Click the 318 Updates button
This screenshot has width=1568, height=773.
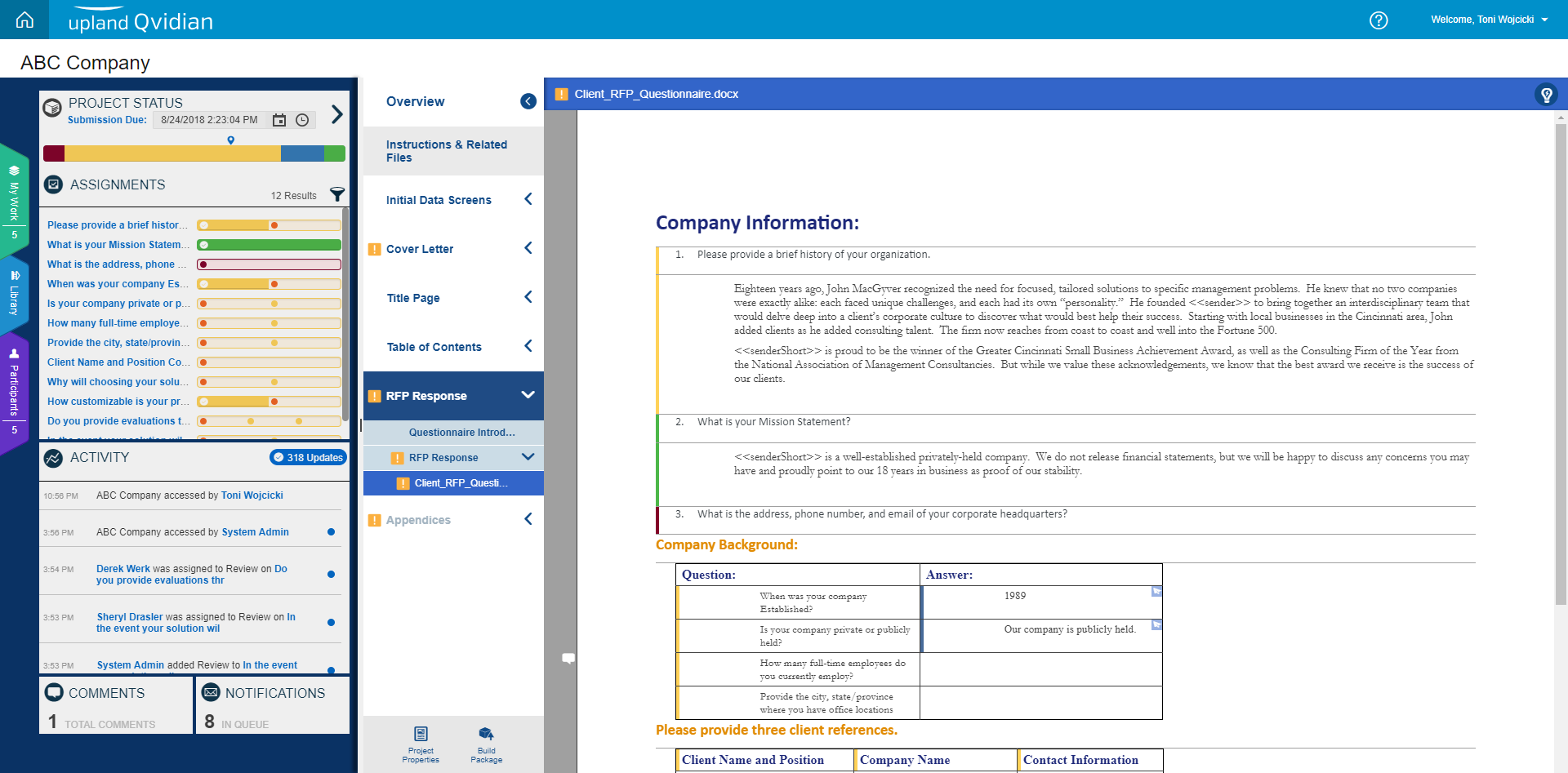308,458
